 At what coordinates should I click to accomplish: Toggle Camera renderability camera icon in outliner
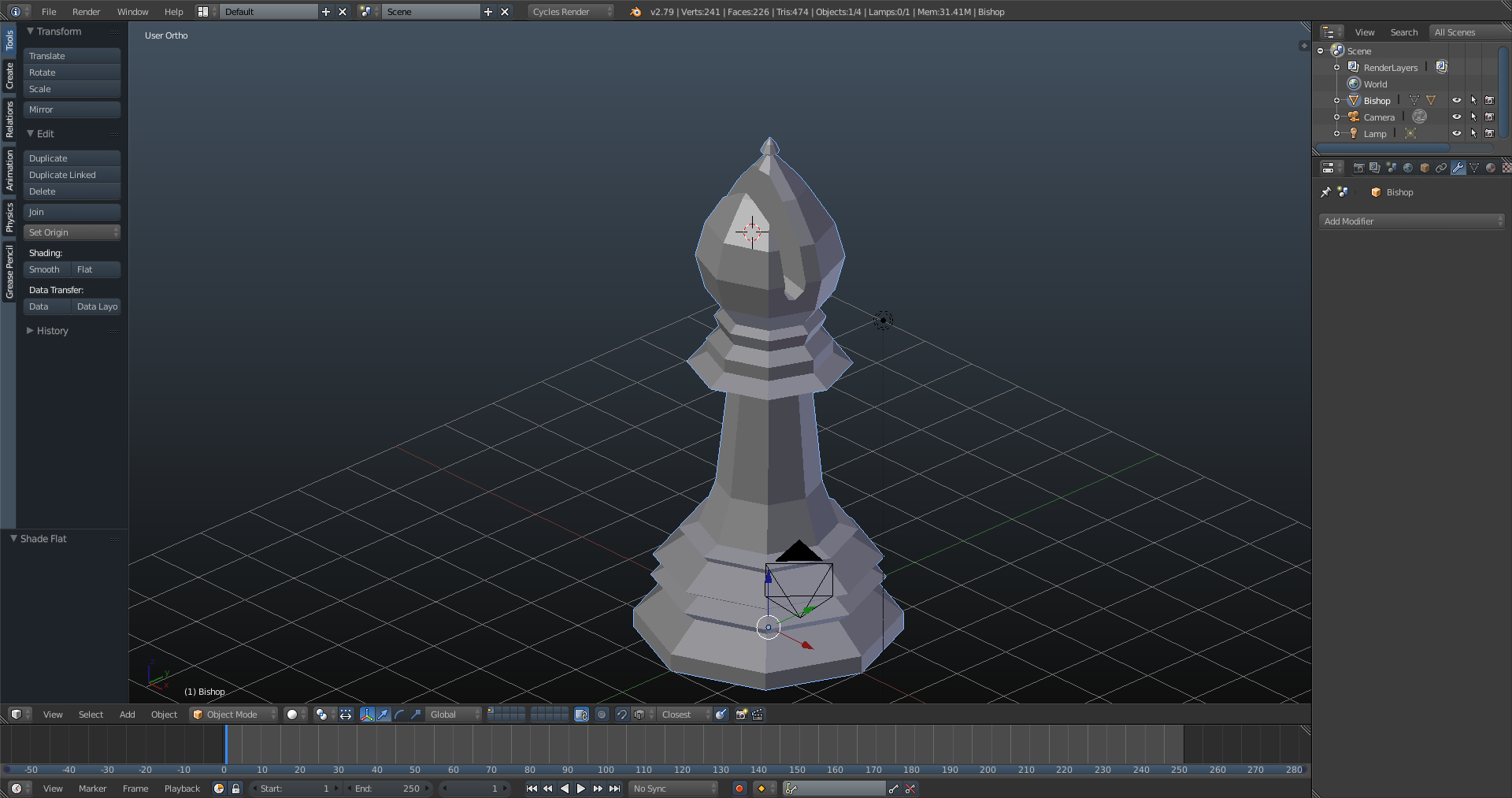1490,117
